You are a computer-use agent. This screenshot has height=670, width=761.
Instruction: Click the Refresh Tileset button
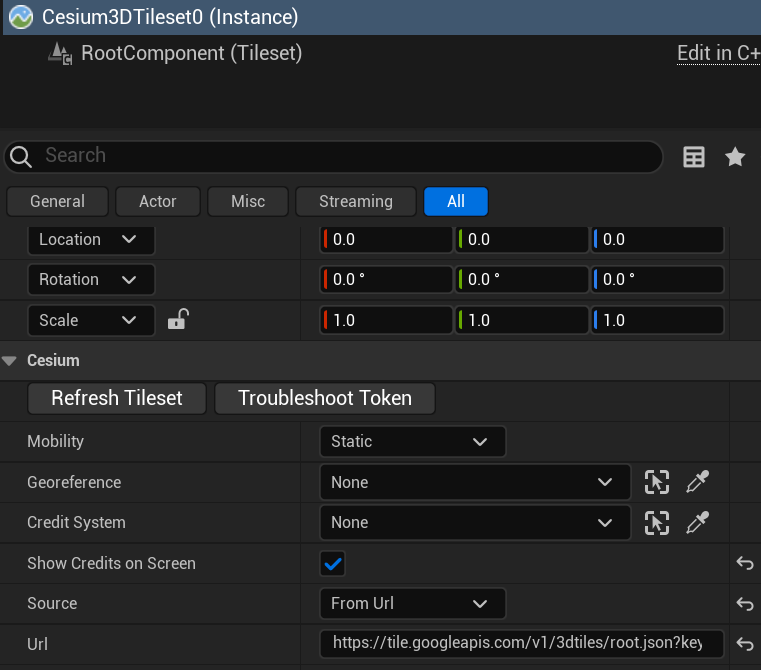pyautogui.click(x=117, y=398)
